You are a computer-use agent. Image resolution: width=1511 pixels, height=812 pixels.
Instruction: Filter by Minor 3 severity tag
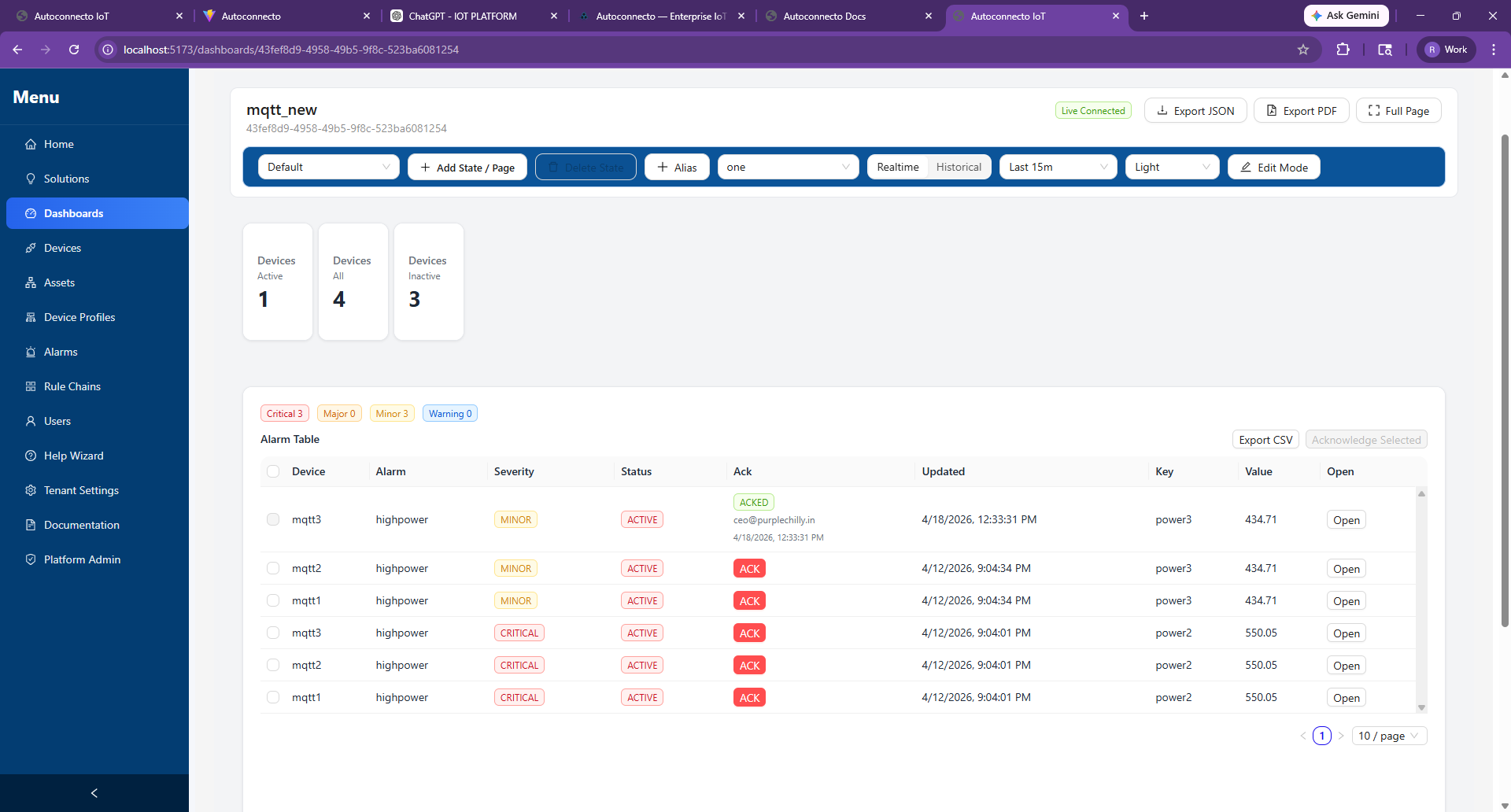392,413
